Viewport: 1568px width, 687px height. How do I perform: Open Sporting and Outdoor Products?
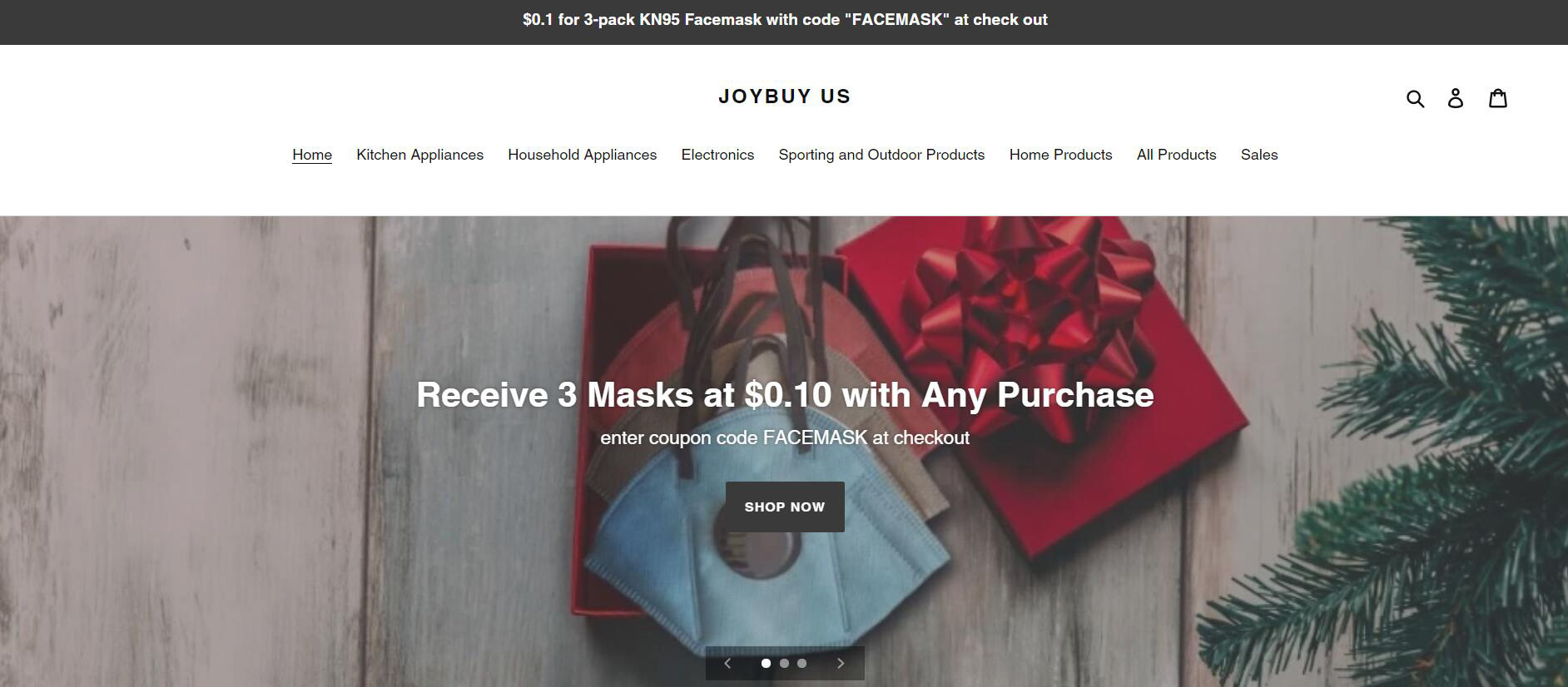pyautogui.click(x=881, y=155)
